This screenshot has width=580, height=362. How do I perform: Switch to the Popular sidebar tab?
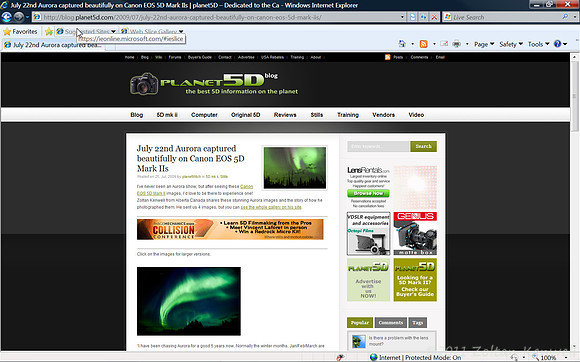point(360,322)
